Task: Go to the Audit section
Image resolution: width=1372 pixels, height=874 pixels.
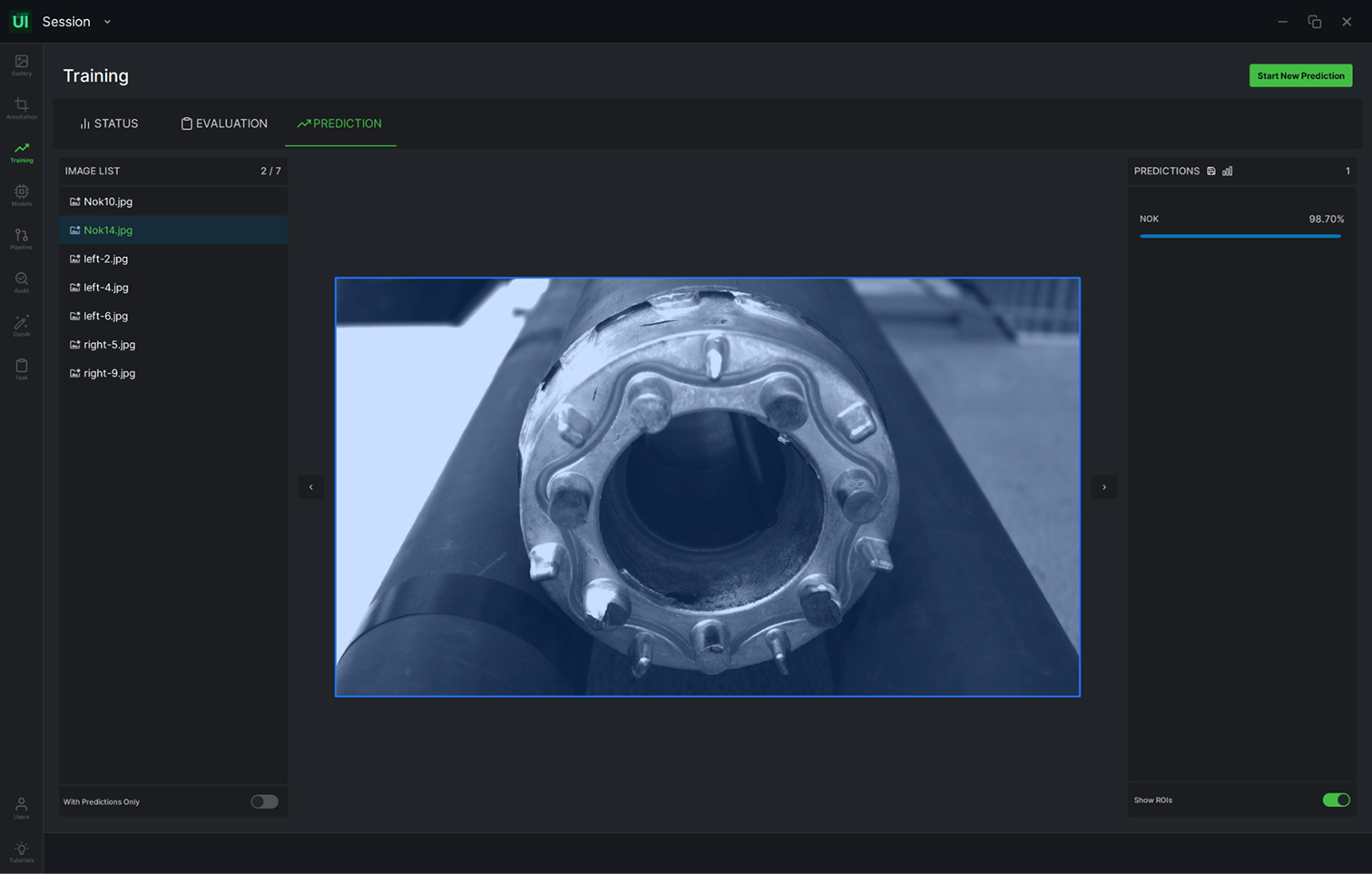Action: (21, 283)
